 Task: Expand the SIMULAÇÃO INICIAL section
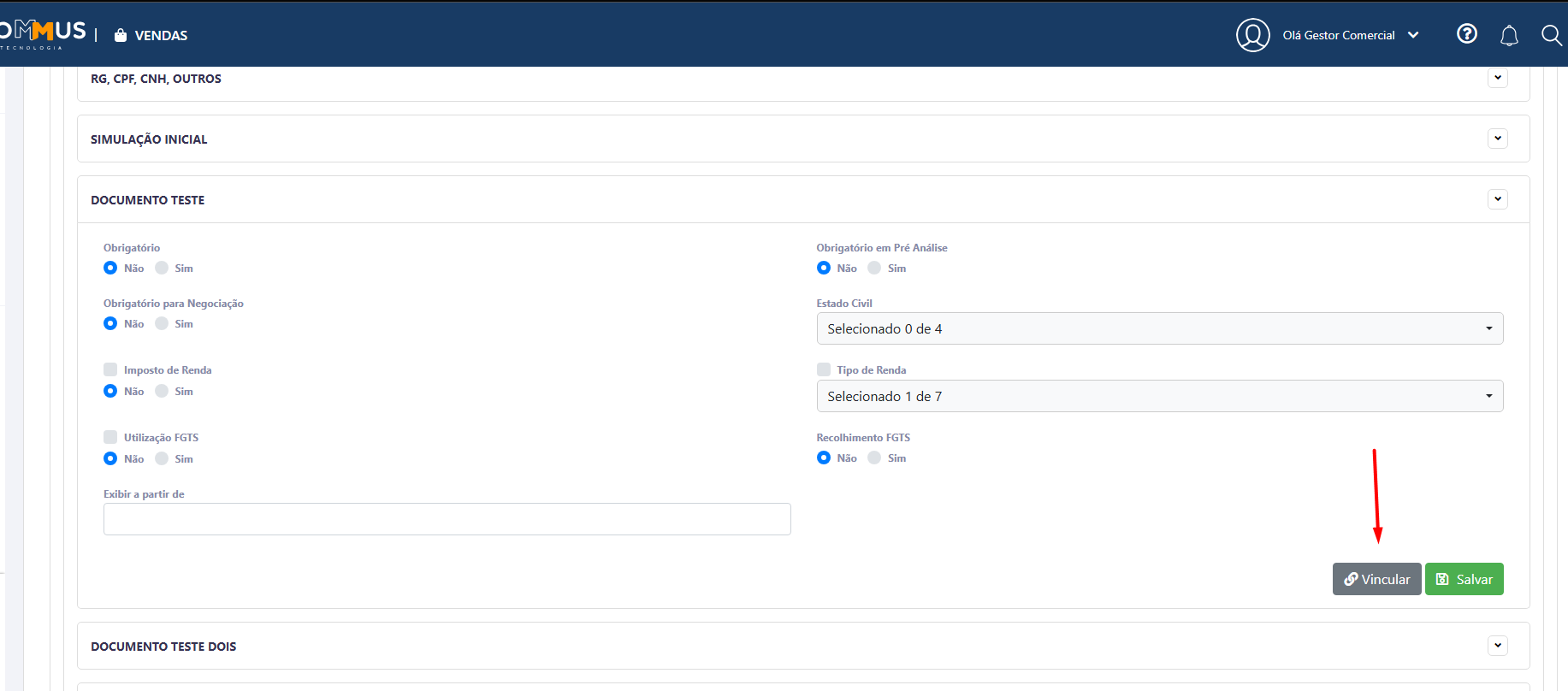[x=1497, y=139]
